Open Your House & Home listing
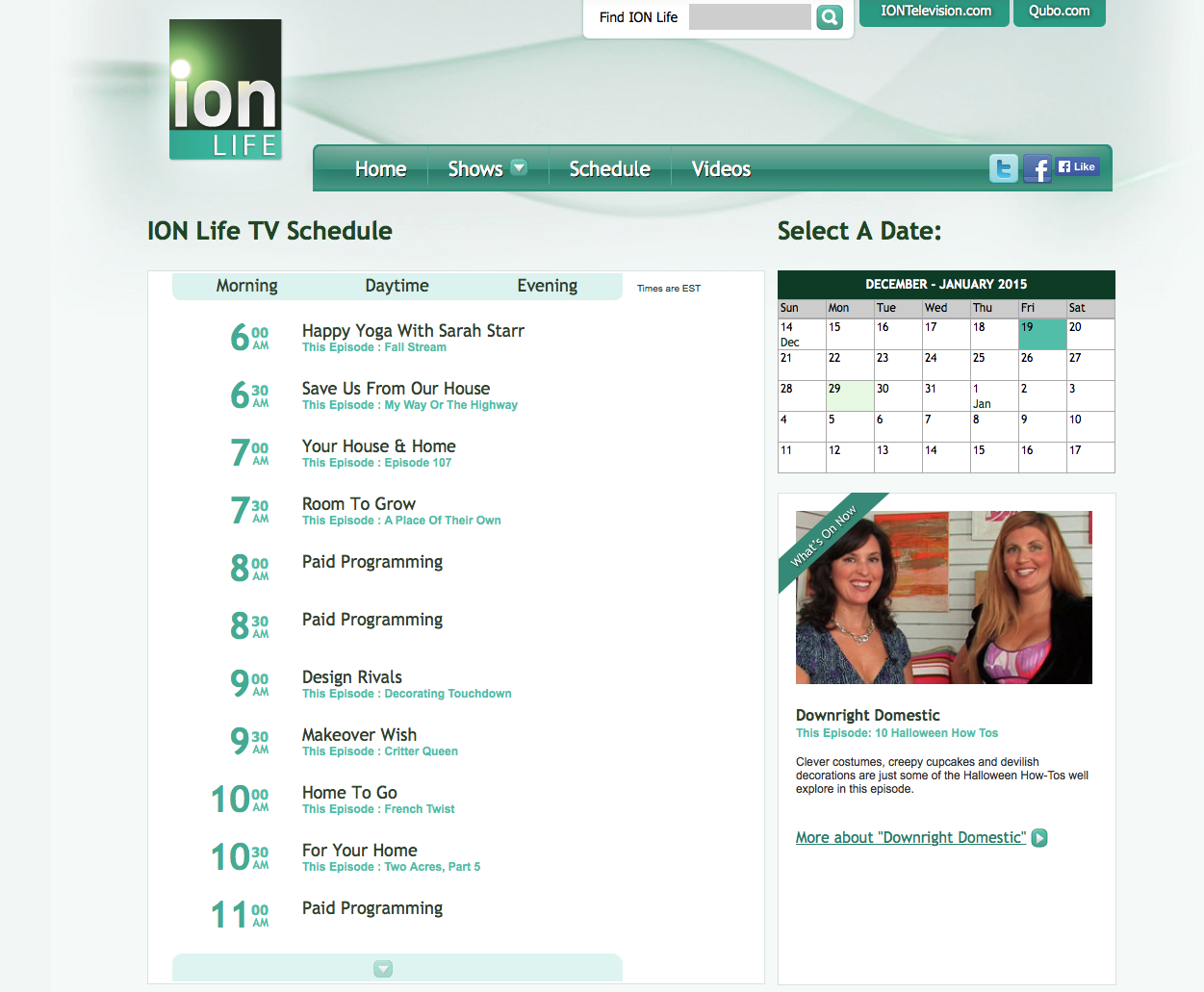The height and width of the screenshot is (992, 1204). pyautogui.click(x=379, y=446)
